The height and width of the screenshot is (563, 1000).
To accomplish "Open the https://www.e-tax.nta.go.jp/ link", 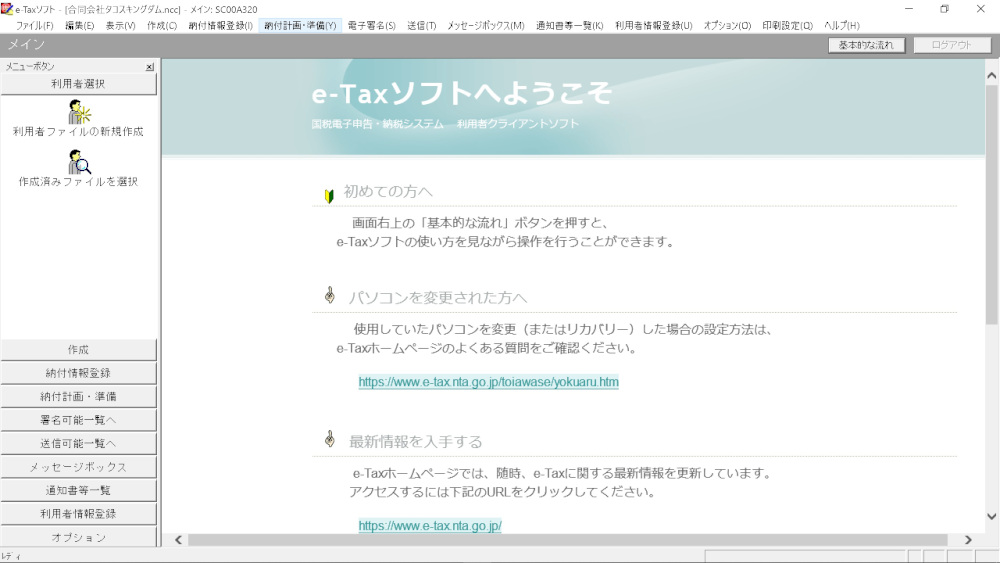I will 430,526.
